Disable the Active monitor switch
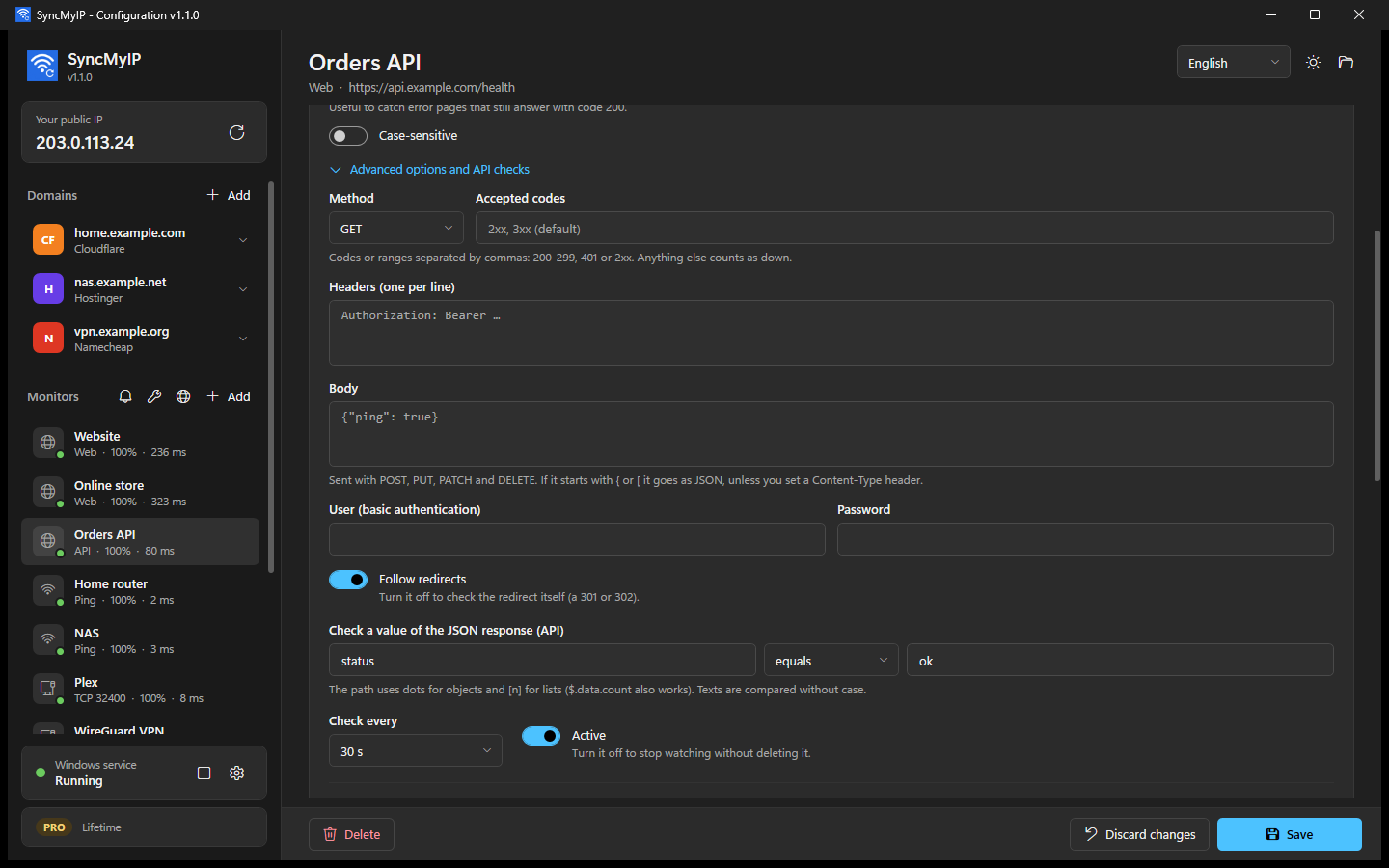The width and height of the screenshot is (1389, 868). (x=541, y=736)
